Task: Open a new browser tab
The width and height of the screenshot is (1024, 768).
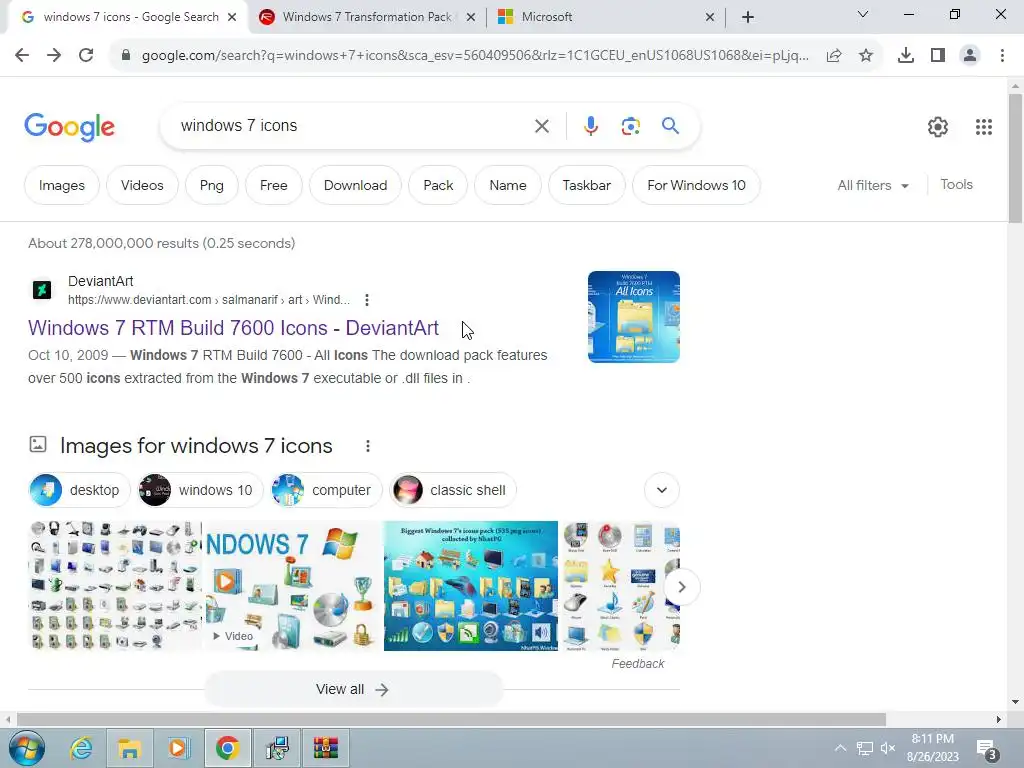Action: click(x=748, y=17)
